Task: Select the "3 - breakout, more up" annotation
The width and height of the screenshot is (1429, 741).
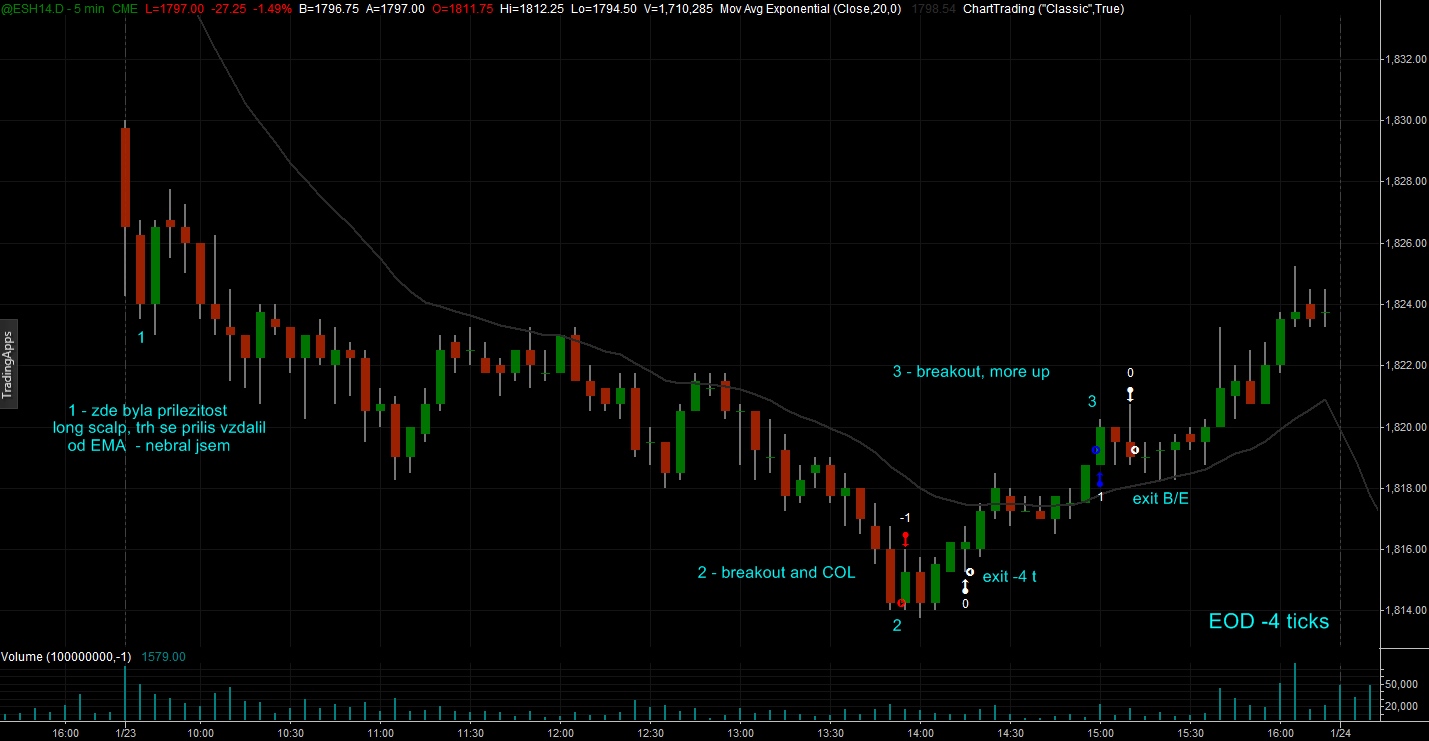Action: coord(971,372)
